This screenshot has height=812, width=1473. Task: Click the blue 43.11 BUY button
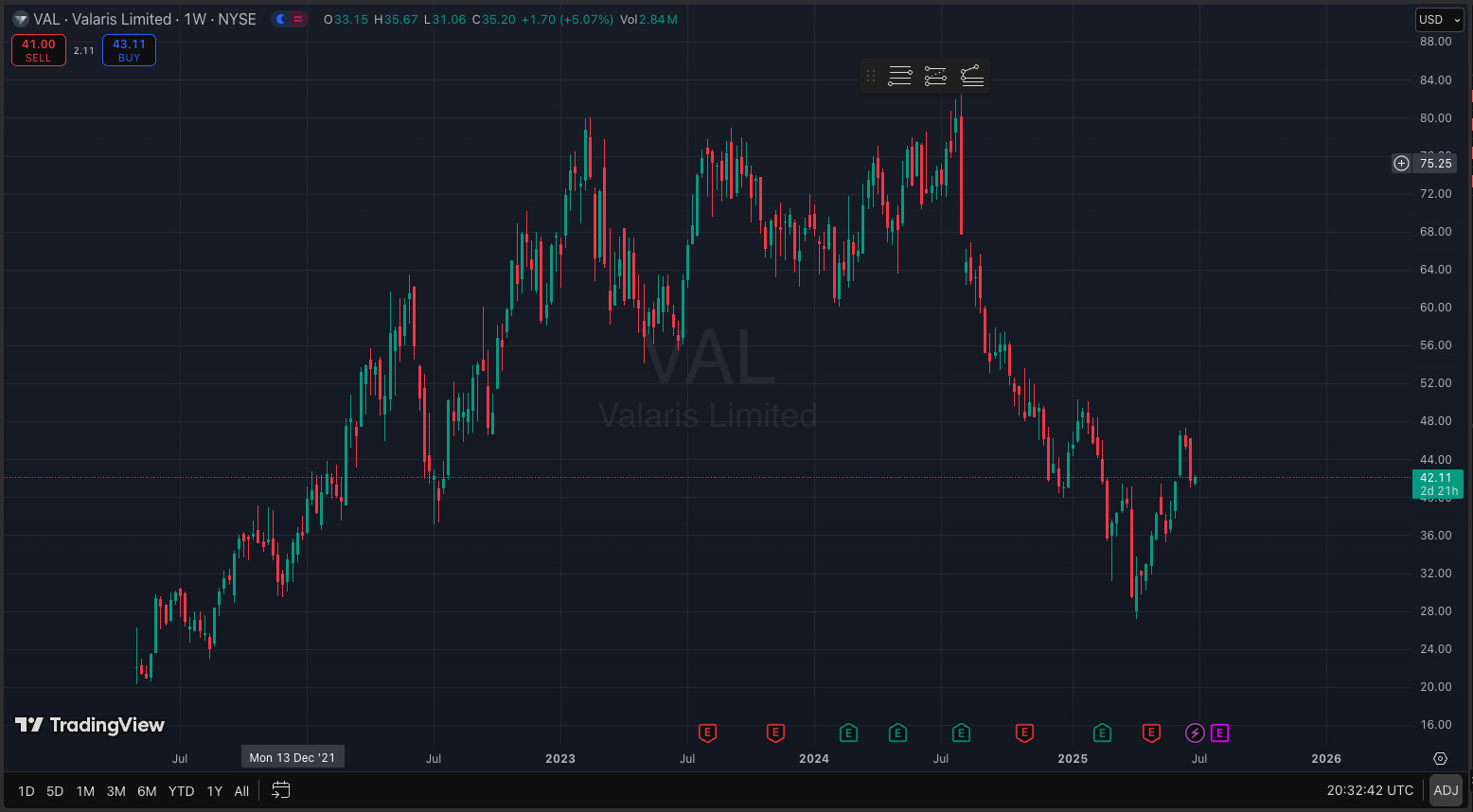tap(129, 50)
